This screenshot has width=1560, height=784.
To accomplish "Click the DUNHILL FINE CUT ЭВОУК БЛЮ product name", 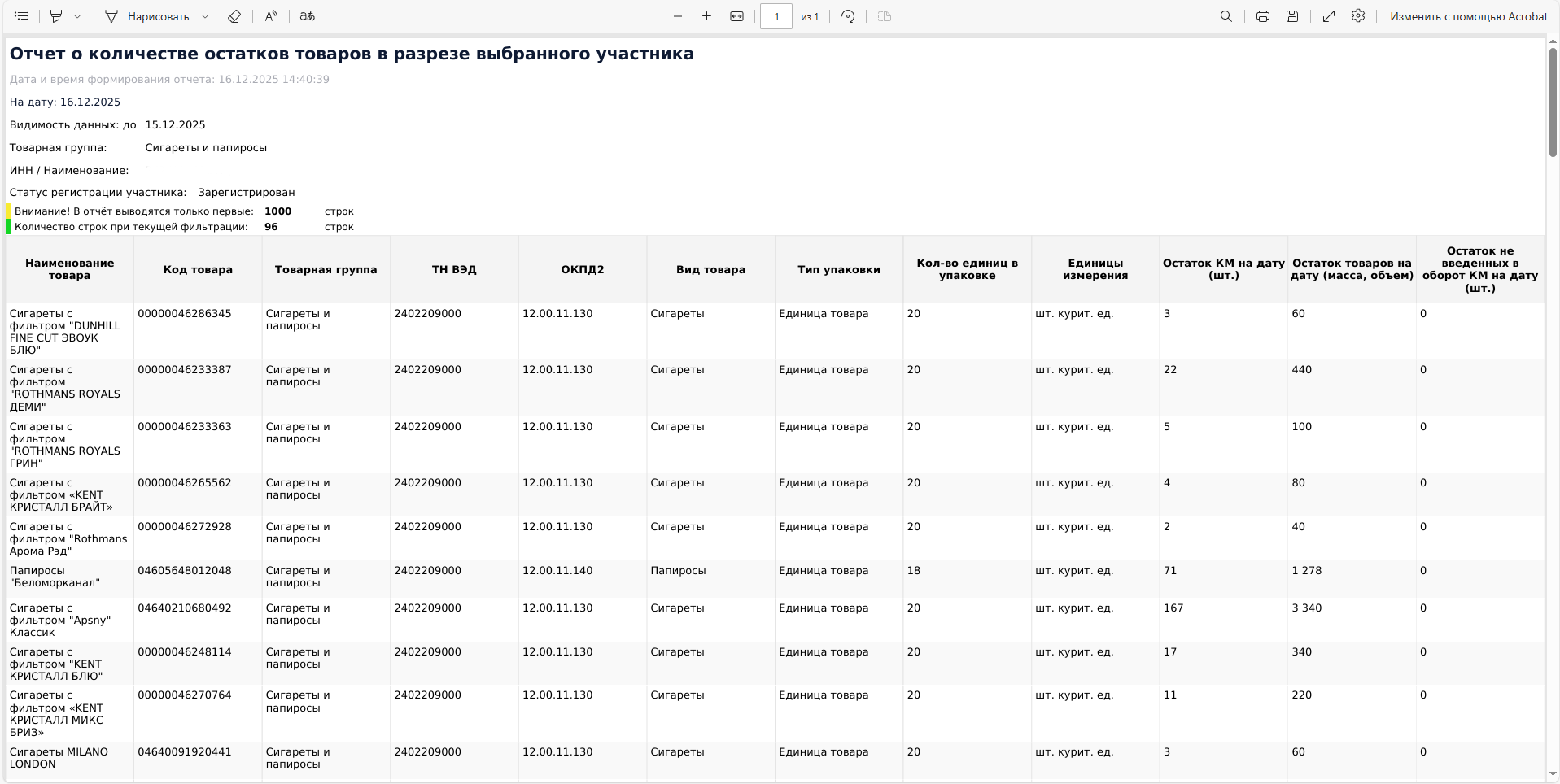I will [64, 332].
